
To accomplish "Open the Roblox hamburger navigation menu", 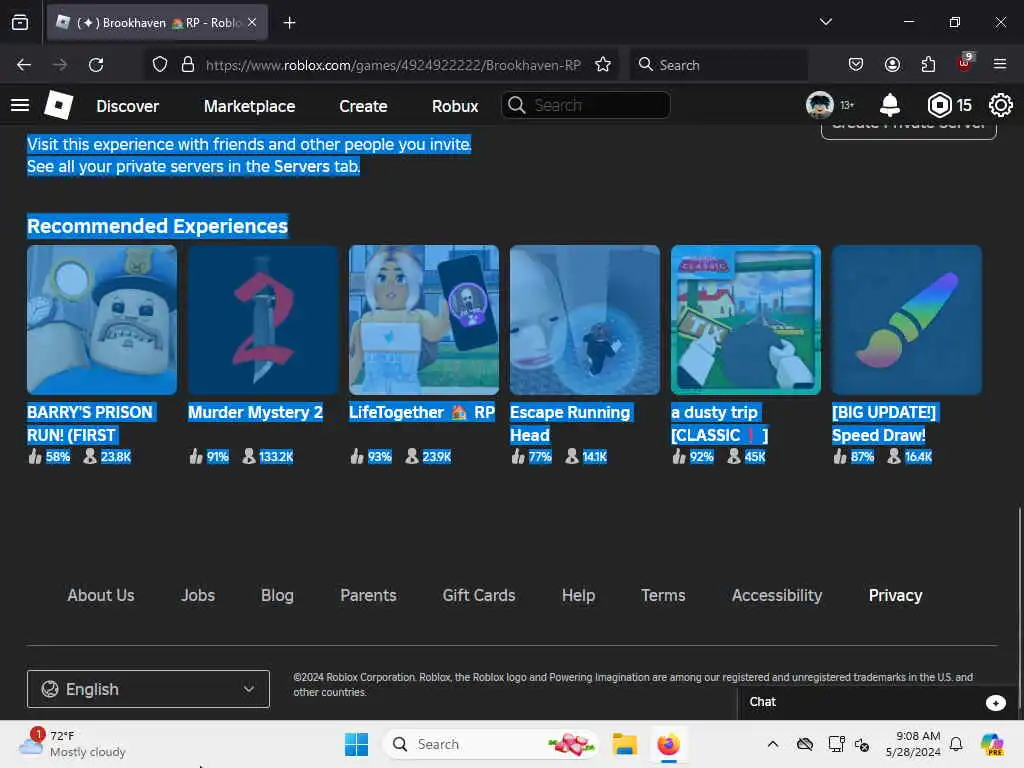I will tap(20, 105).
